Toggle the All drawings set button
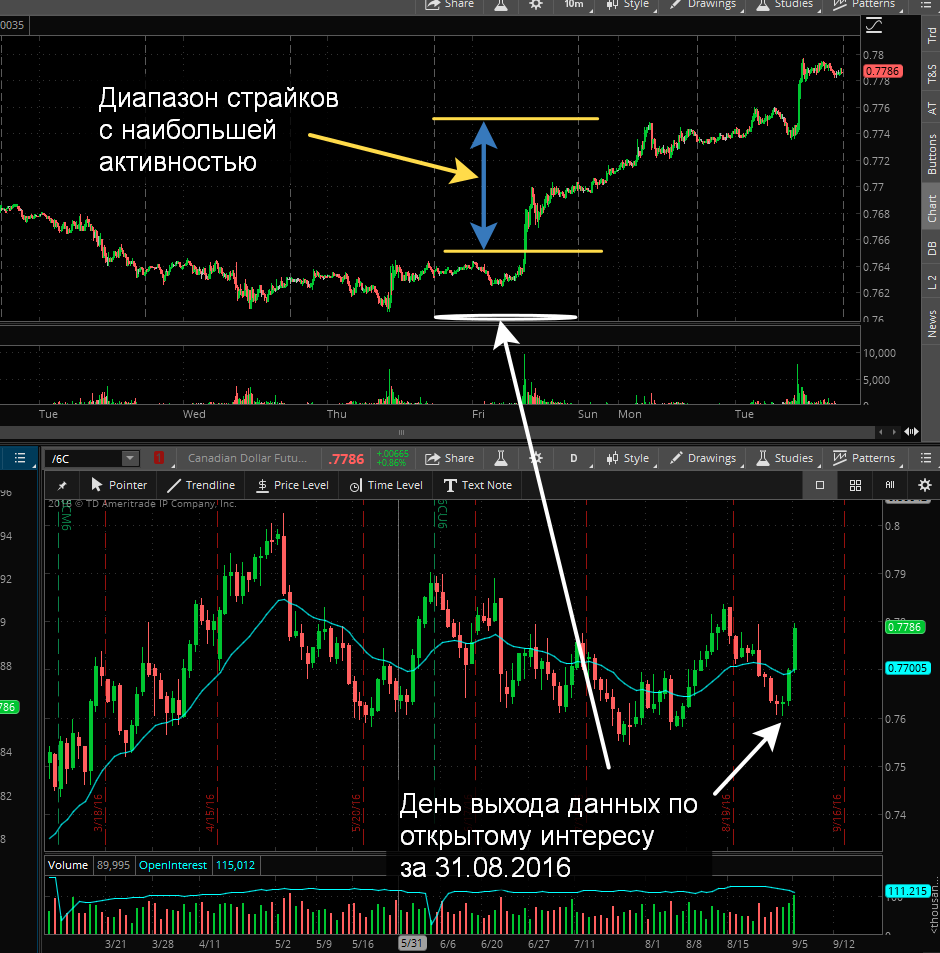940x953 pixels. [890, 485]
